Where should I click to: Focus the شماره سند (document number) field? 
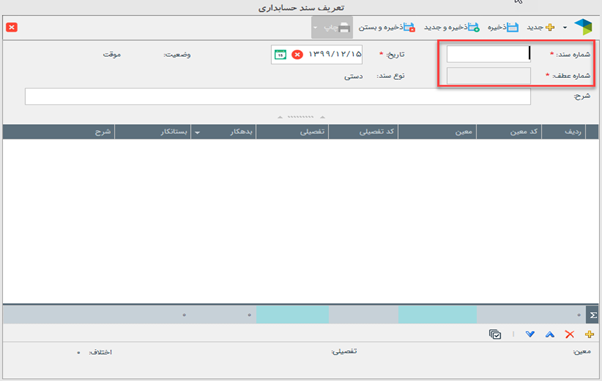(489, 54)
